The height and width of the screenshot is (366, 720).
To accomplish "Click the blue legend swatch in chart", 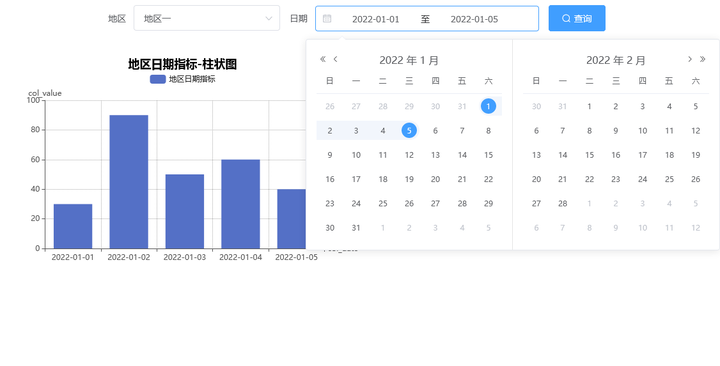I will point(158,79).
